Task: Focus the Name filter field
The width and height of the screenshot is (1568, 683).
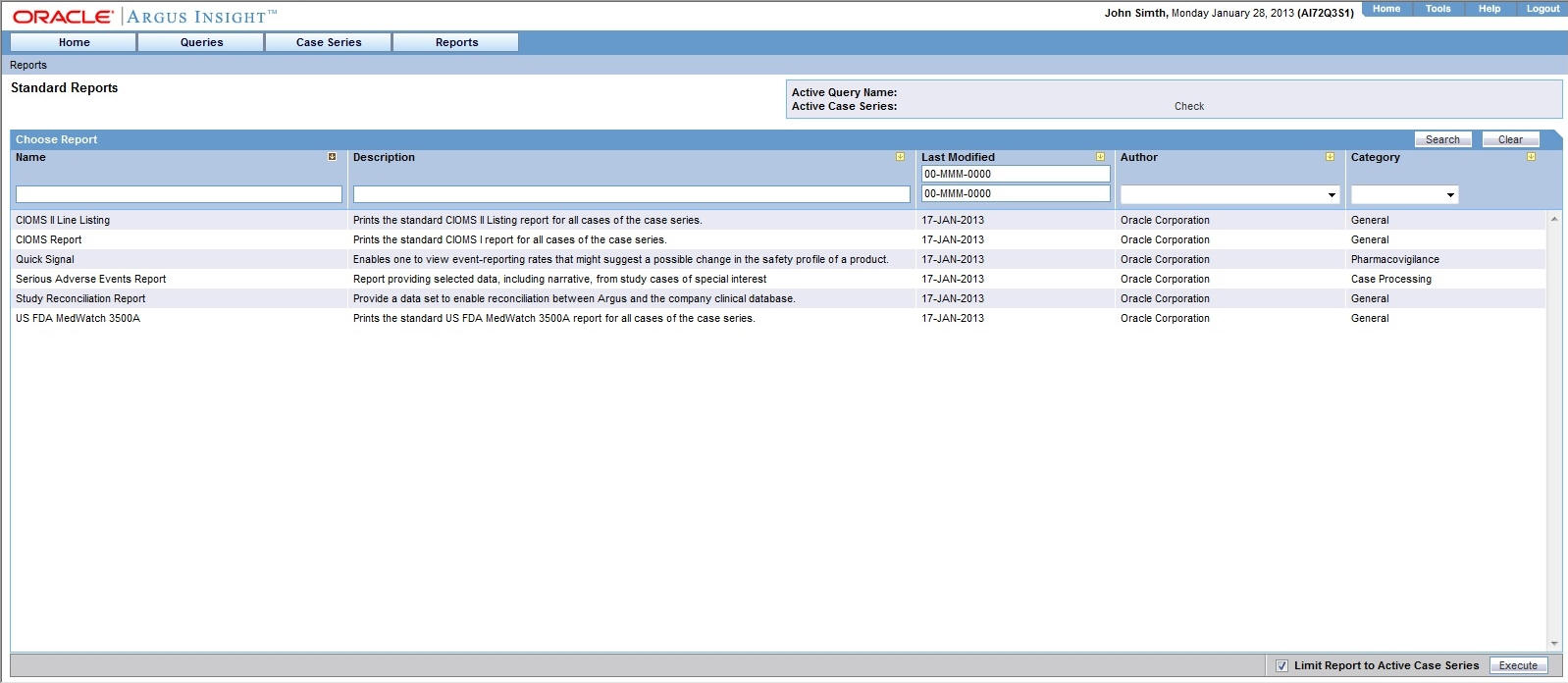Action: (x=179, y=194)
